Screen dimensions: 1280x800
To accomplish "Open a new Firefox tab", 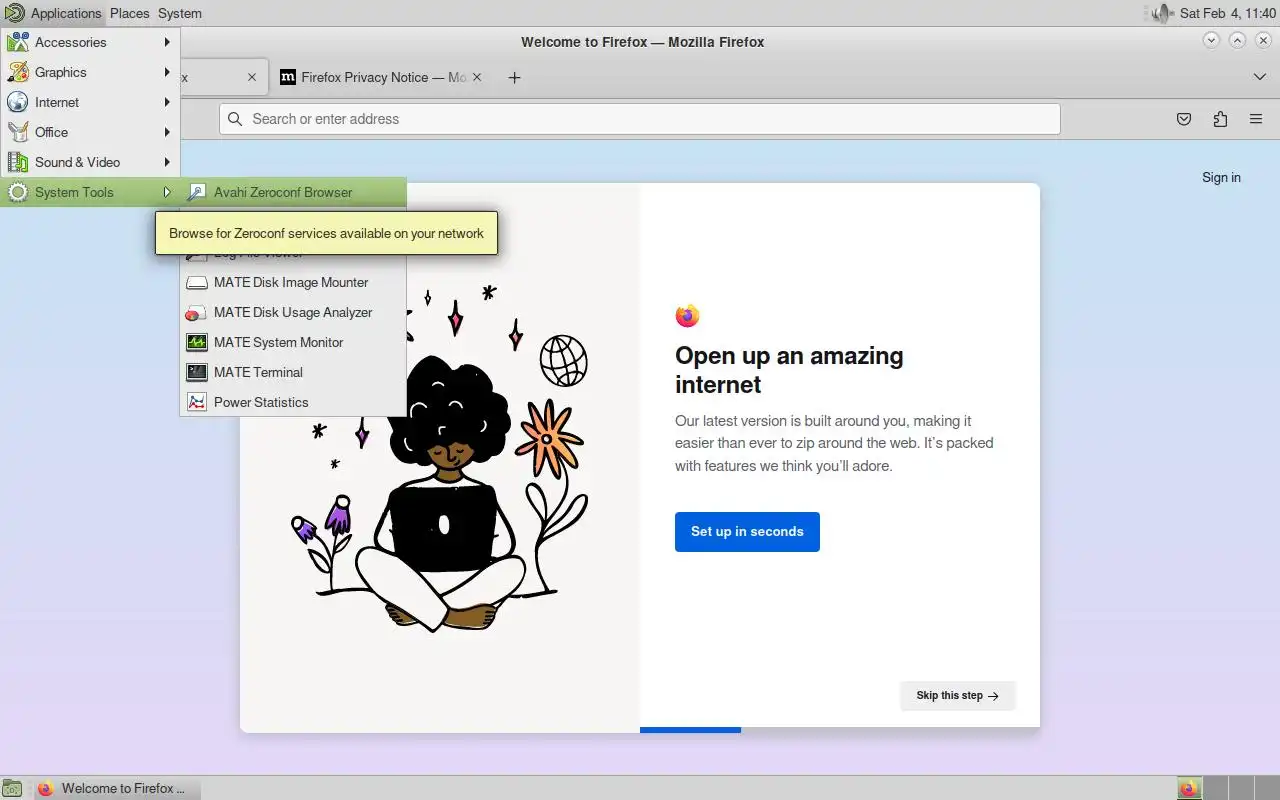I will pyautogui.click(x=514, y=77).
